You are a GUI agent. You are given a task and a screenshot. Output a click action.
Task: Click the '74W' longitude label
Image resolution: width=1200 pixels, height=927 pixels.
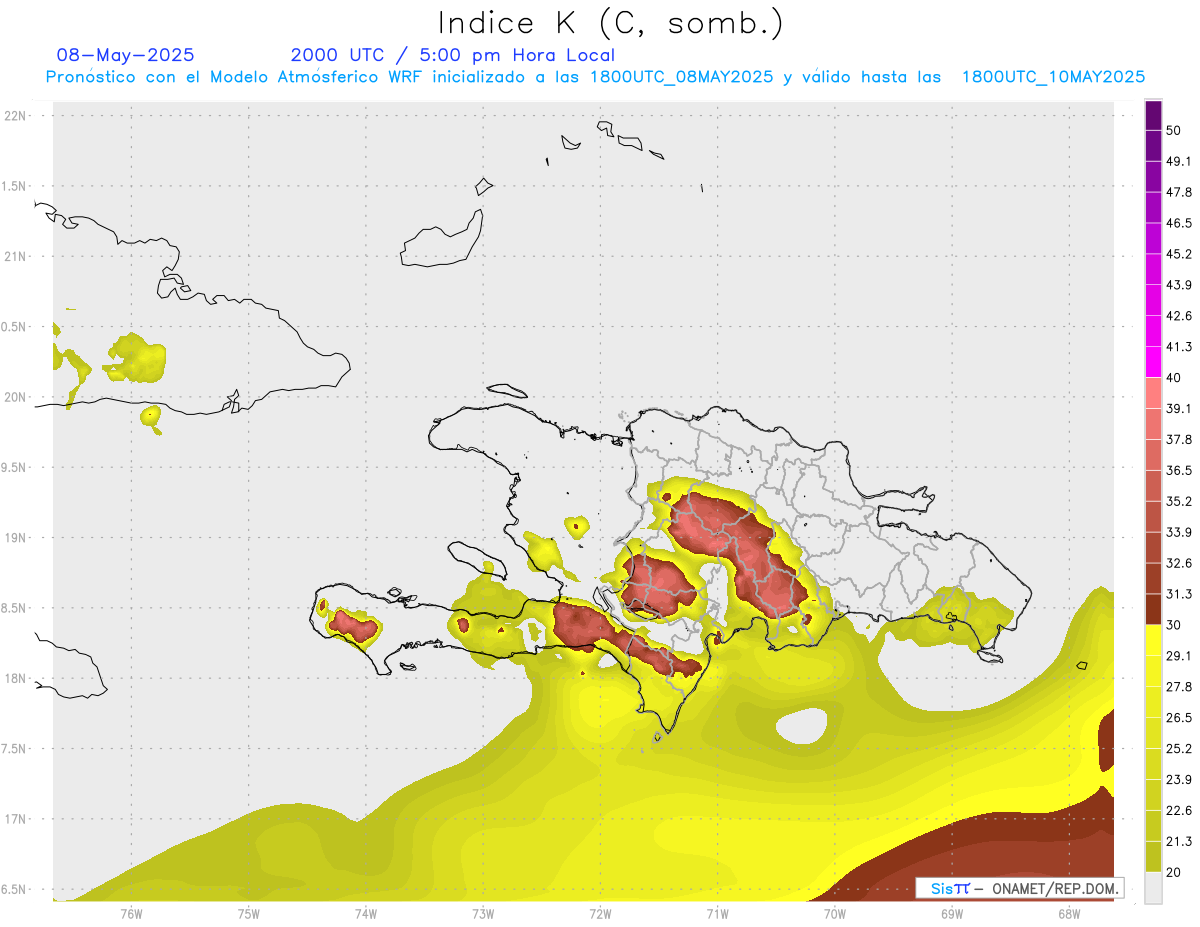click(x=366, y=914)
